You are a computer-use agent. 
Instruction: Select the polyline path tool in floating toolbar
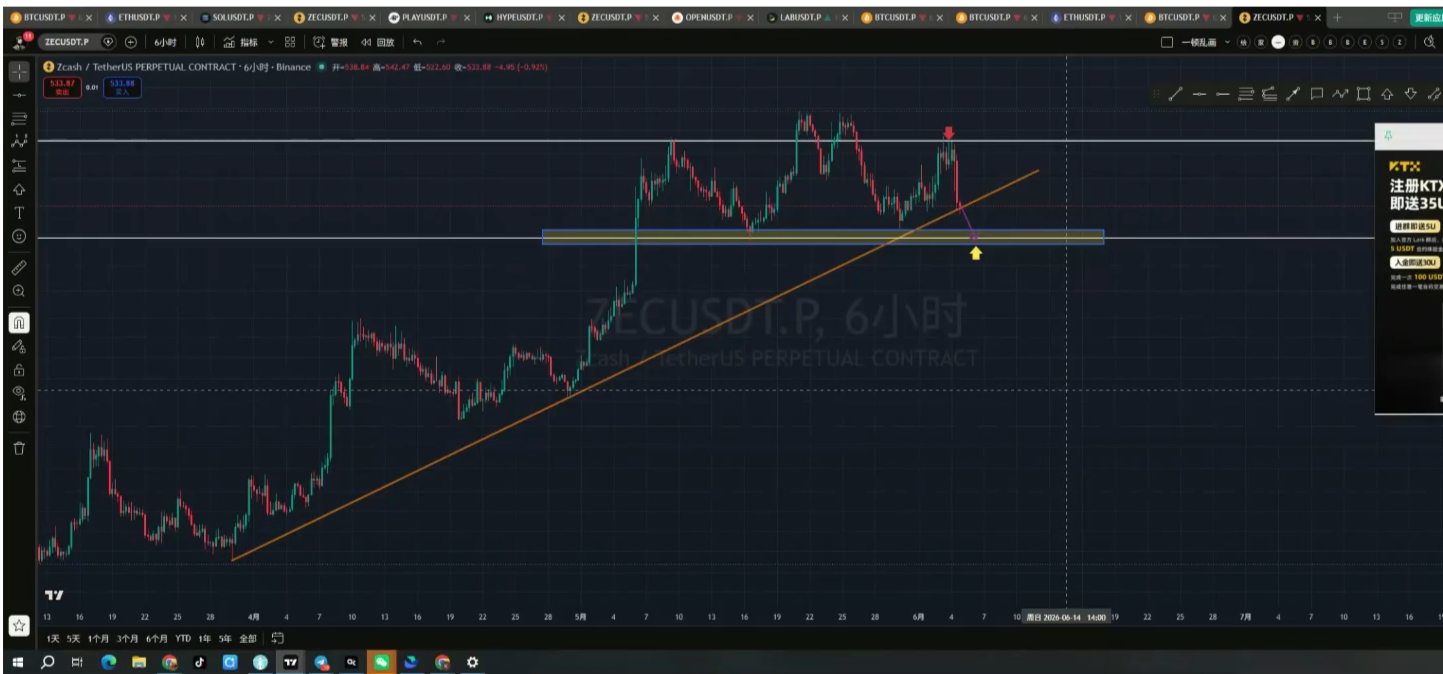[x=1340, y=94]
